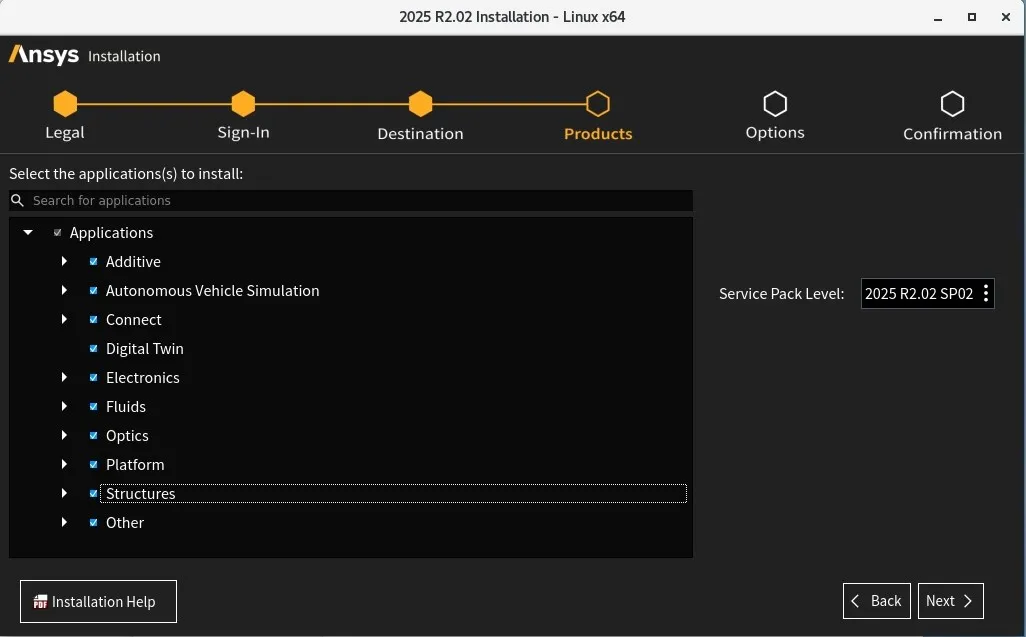Uncheck the Connect checkbox
This screenshot has width=1026, height=637.
[94, 320]
